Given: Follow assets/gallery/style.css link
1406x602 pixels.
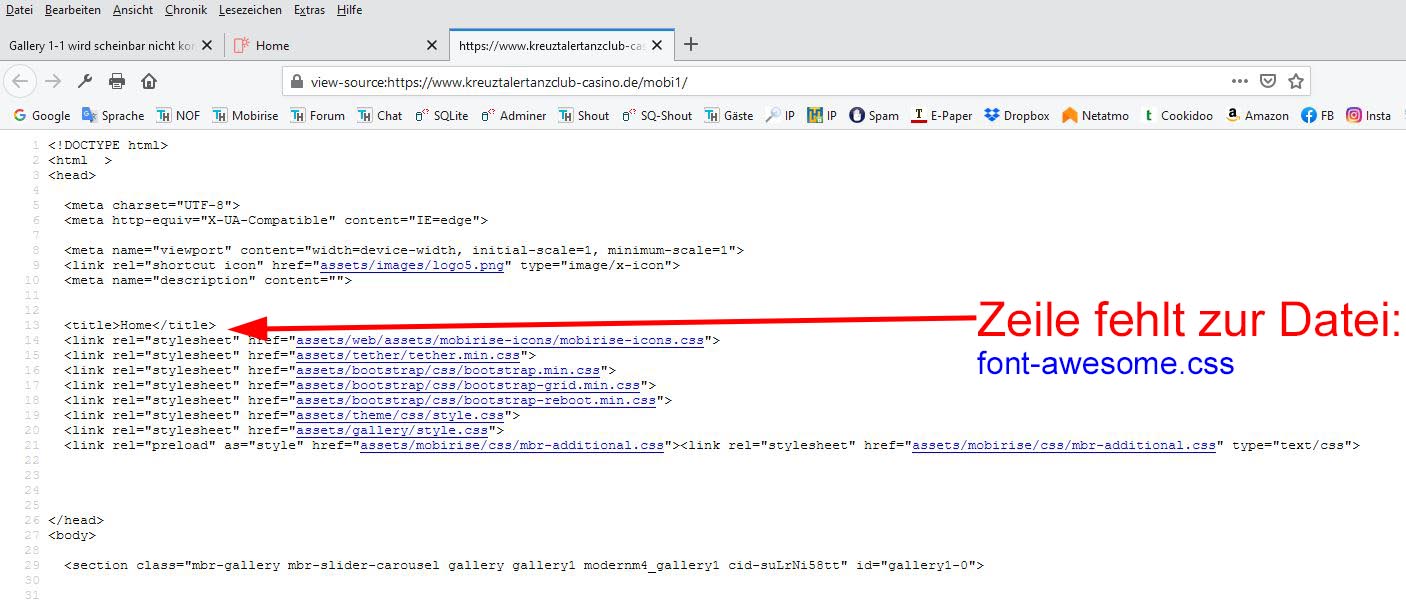Looking at the screenshot, I should (x=392, y=430).
